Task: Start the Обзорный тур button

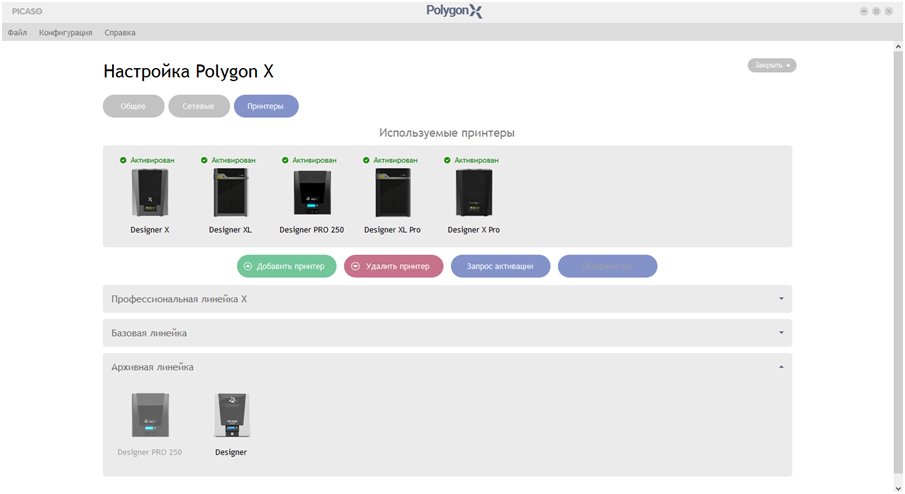Action: (607, 266)
